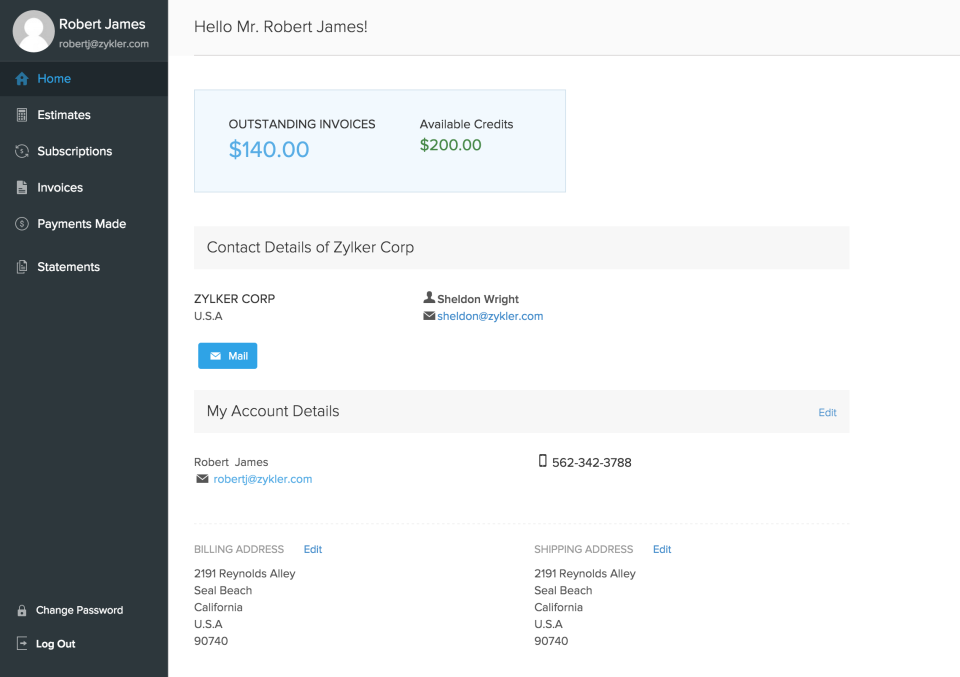Screen dimensions: 960x677
Task: Click Edit for My Account Details
Action: coord(827,412)
